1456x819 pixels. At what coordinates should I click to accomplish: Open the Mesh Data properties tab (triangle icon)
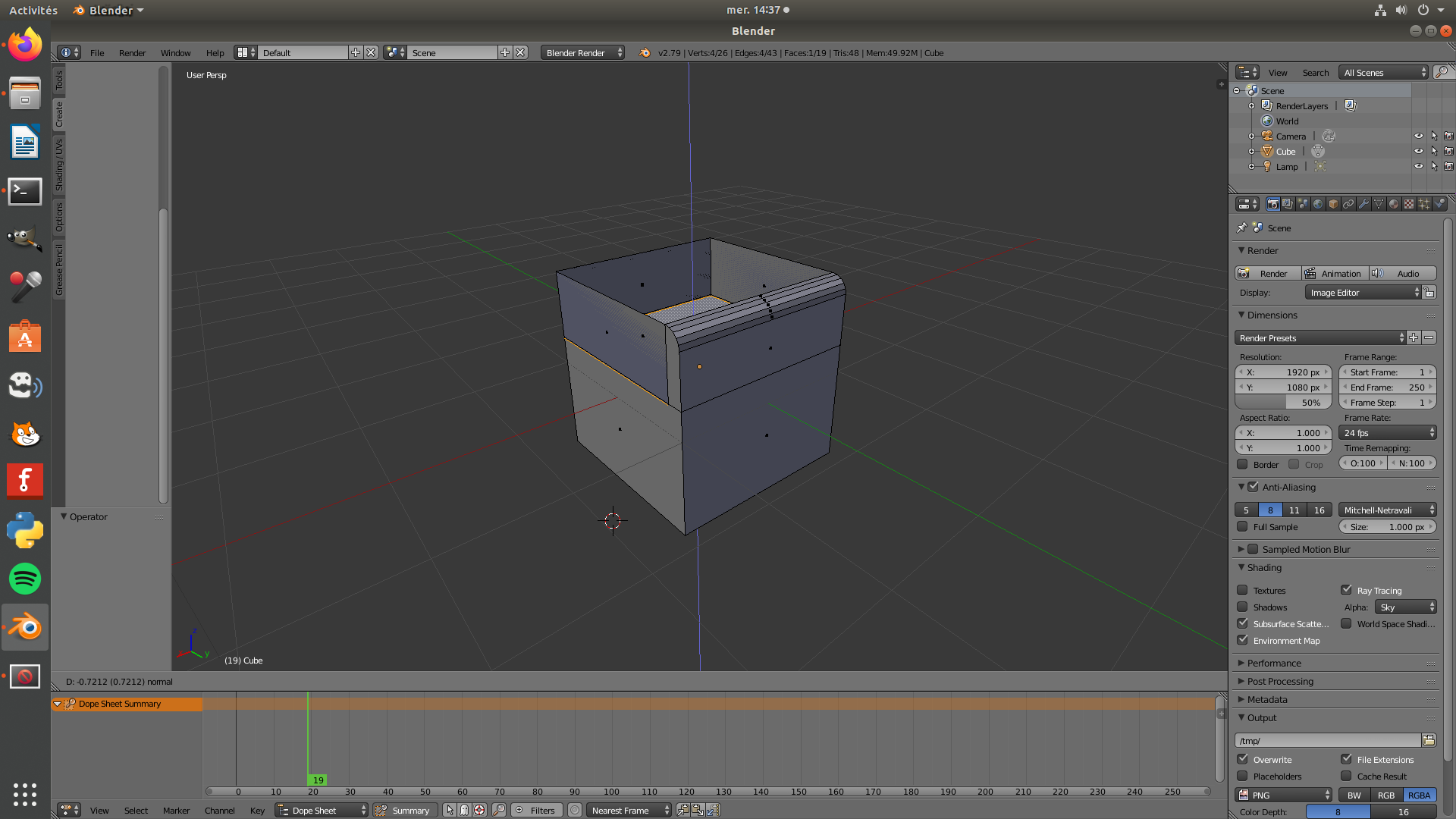click(x=1379, y=204)
